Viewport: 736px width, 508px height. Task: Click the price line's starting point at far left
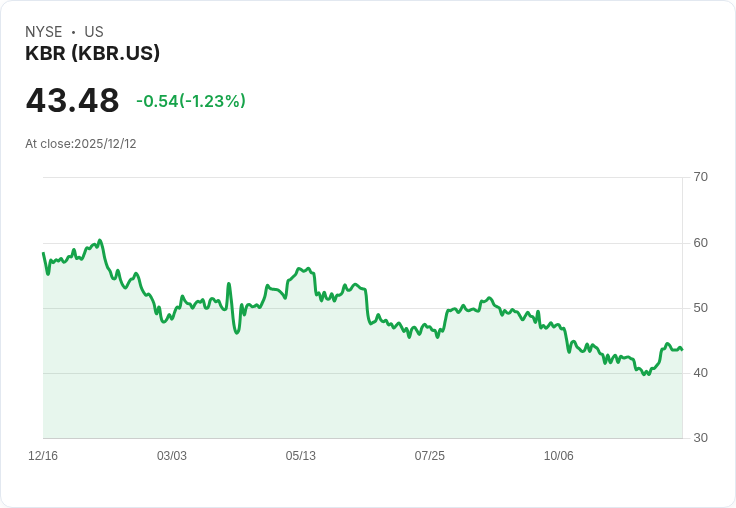click(x=43, y=253)
